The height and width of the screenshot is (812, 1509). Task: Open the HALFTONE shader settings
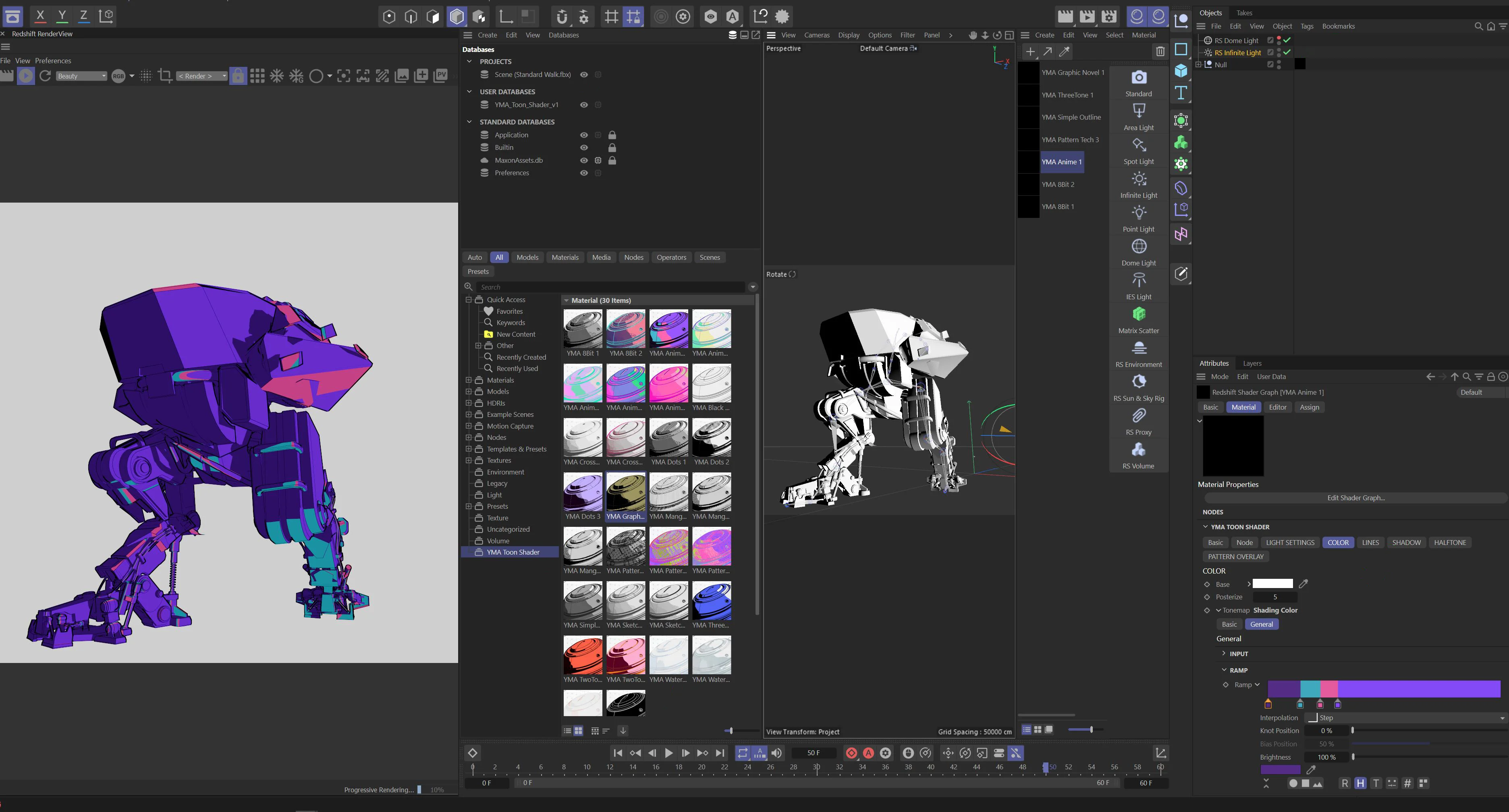(1450, 542)
